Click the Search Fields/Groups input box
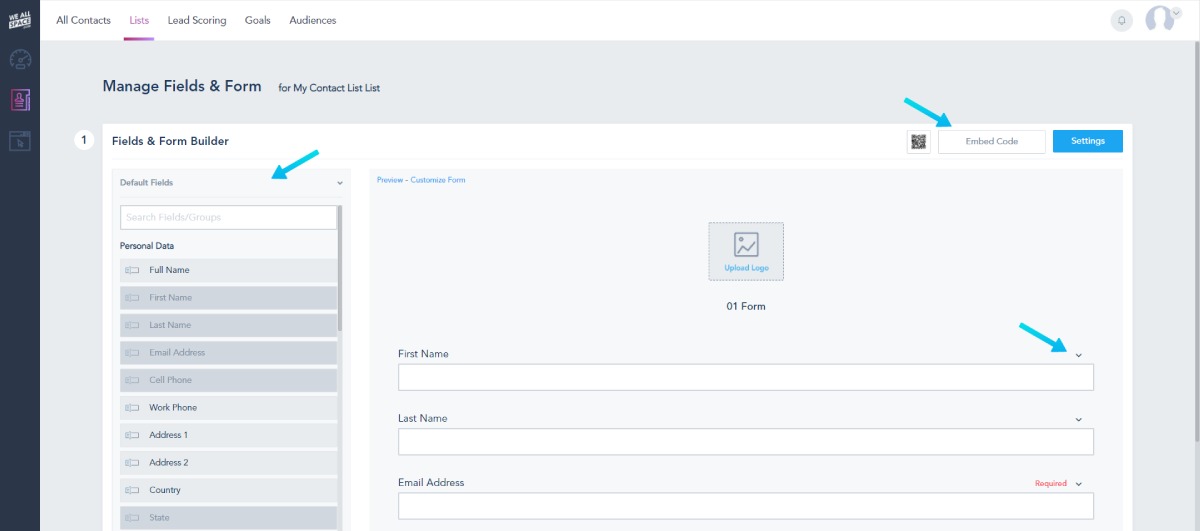This screenshot has width=1200, height=531. tap(228, 217)
